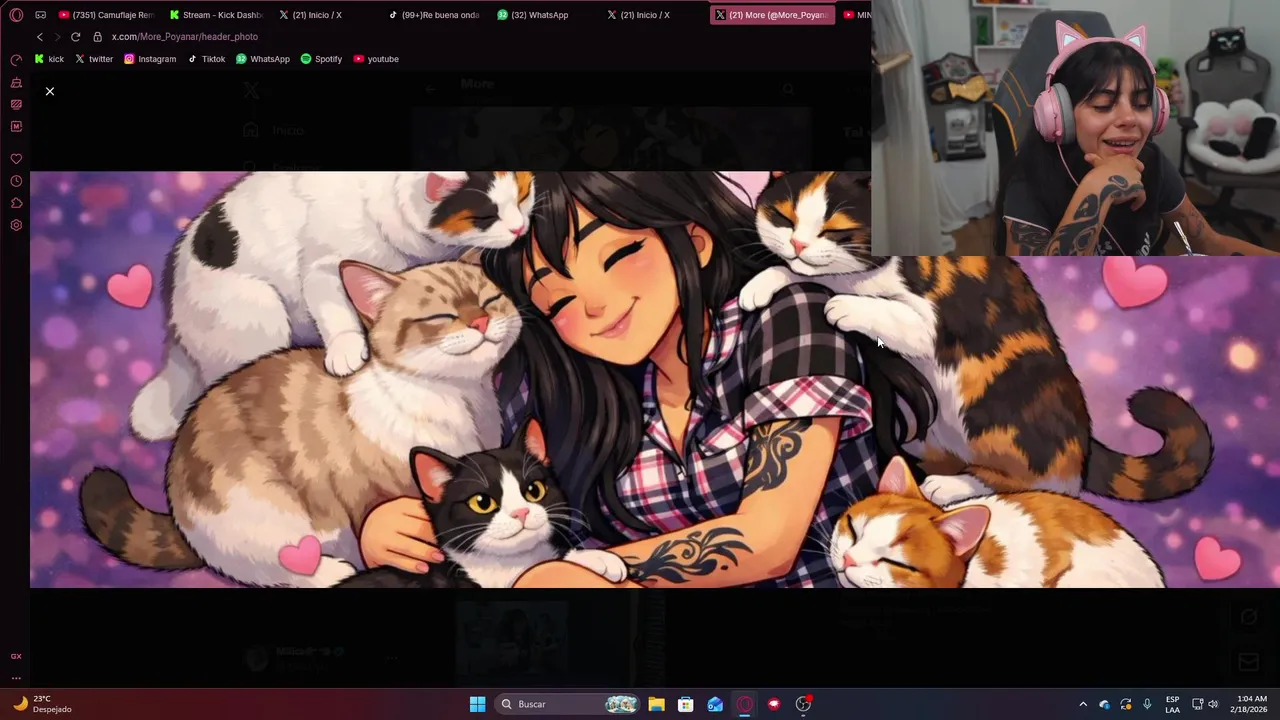Open sidebar three-dots more options
Image resolution: width=1280 pixels, height=720 pixels.
[x=16, y=678]
